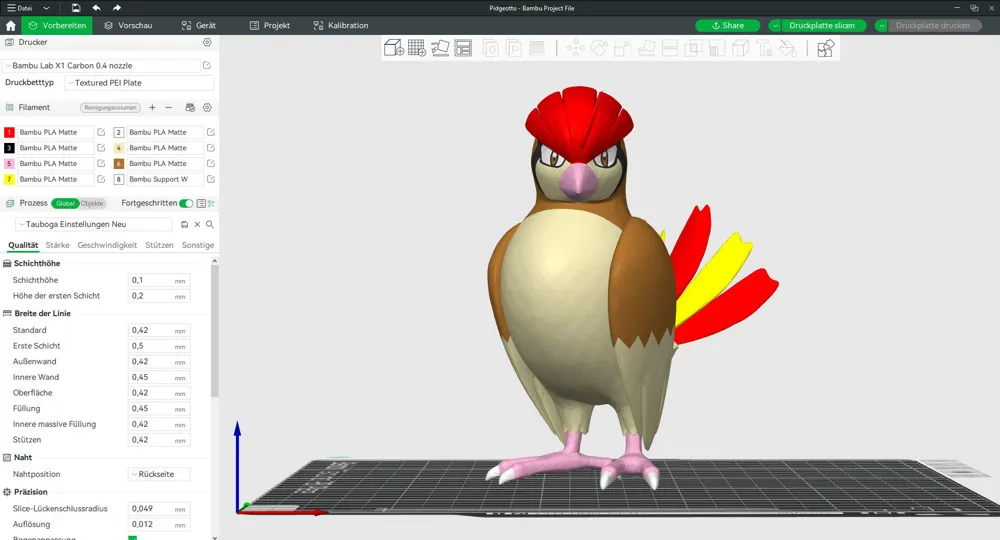
Task: Open filament 8 Bambu Support W dropdown
Action: coord(165,179)
